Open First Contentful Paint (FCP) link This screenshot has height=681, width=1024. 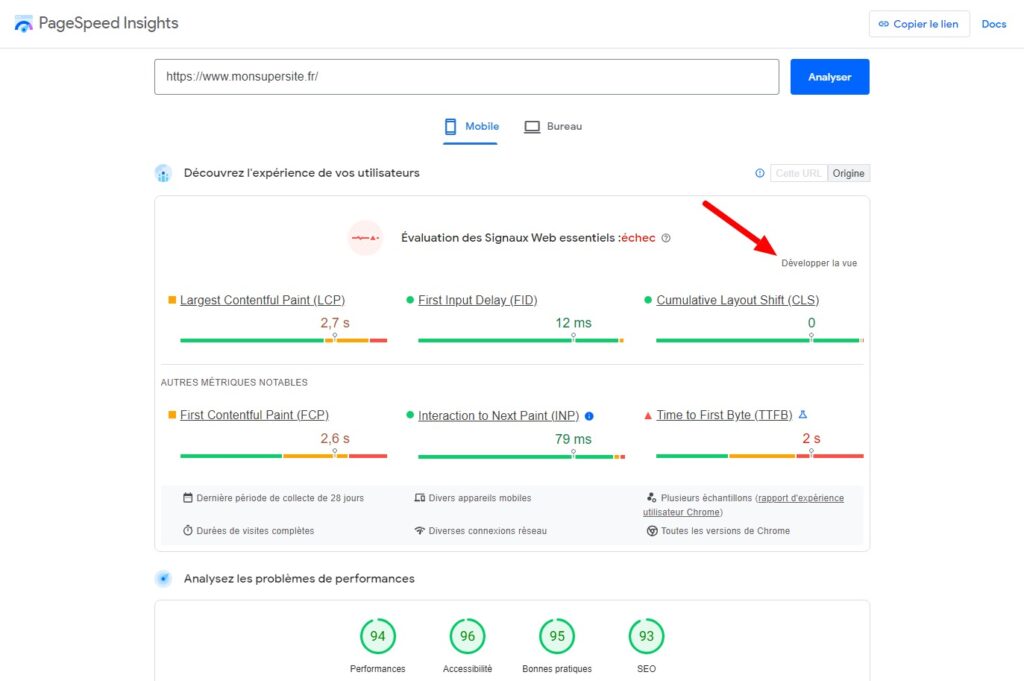254,415
